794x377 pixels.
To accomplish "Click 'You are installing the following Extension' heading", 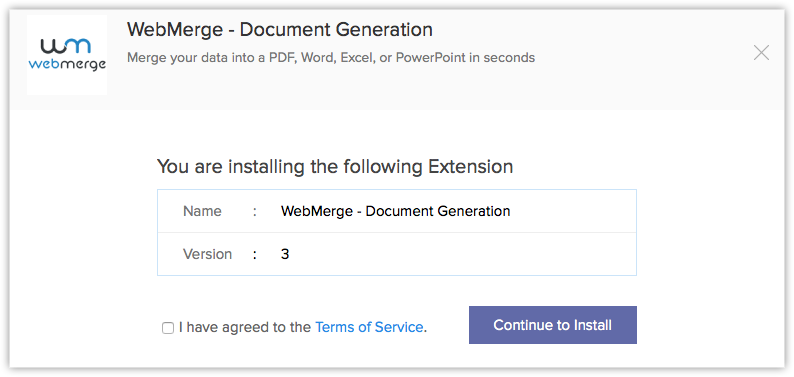I will 335,166.
